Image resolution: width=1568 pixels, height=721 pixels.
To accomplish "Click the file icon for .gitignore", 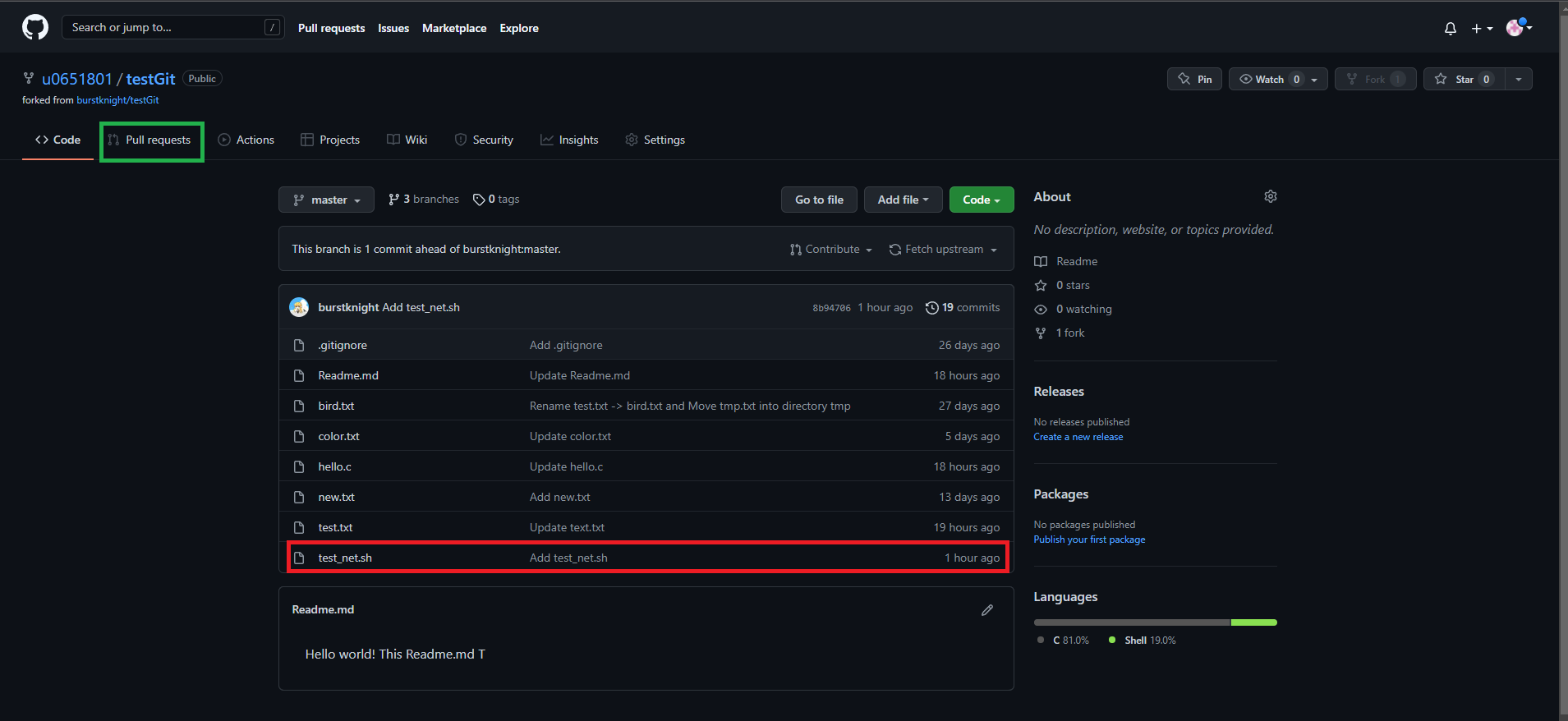I will 299,346.
